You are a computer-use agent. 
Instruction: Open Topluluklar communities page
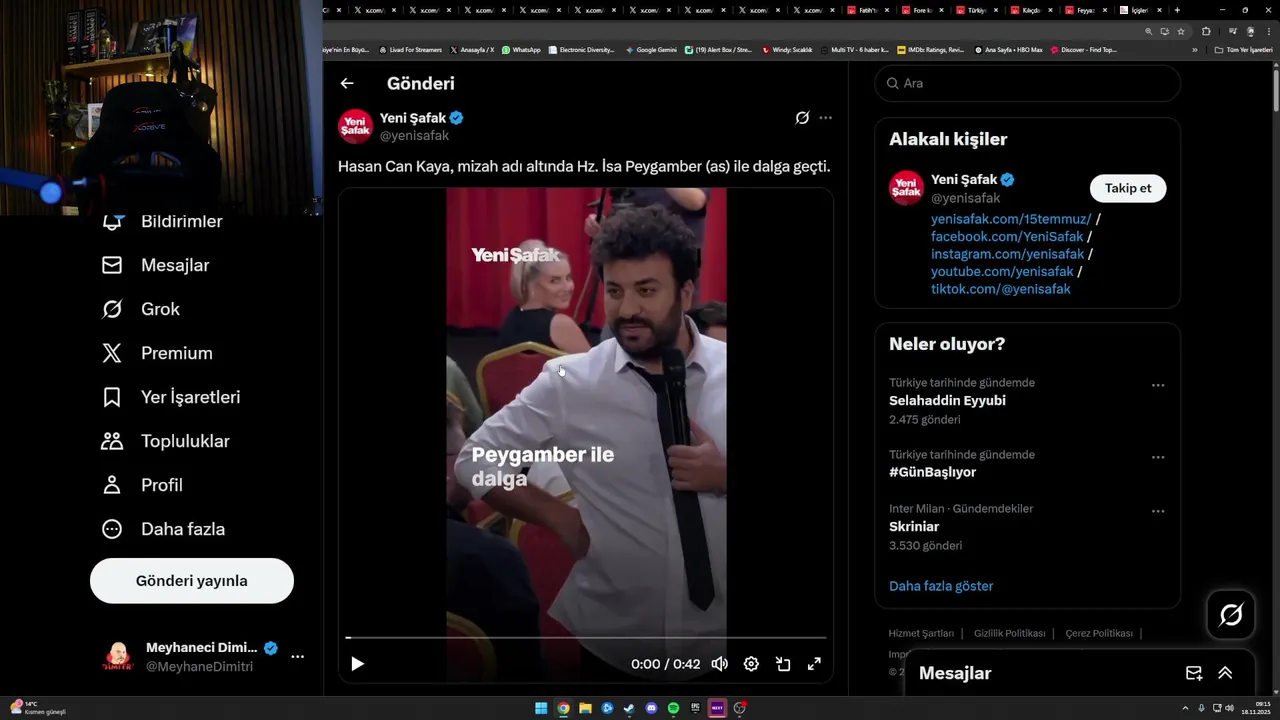165,441
